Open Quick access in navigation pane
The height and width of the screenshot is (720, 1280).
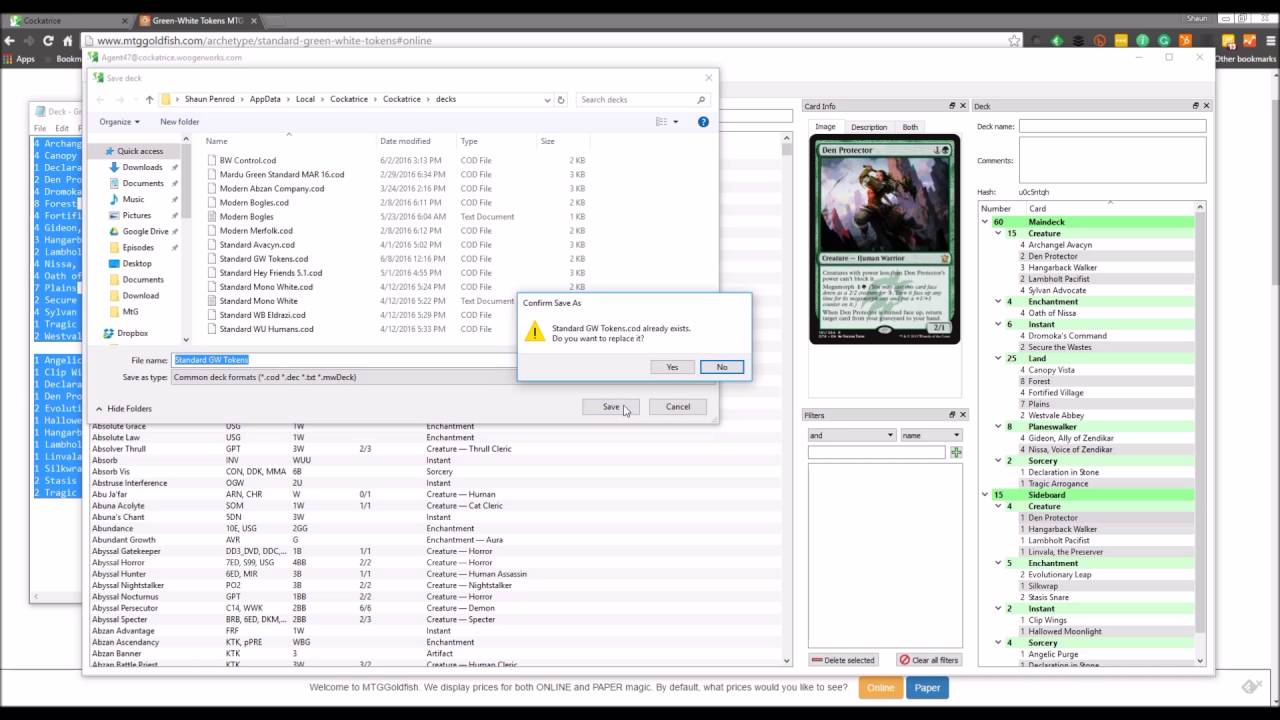tap(140, 151)
